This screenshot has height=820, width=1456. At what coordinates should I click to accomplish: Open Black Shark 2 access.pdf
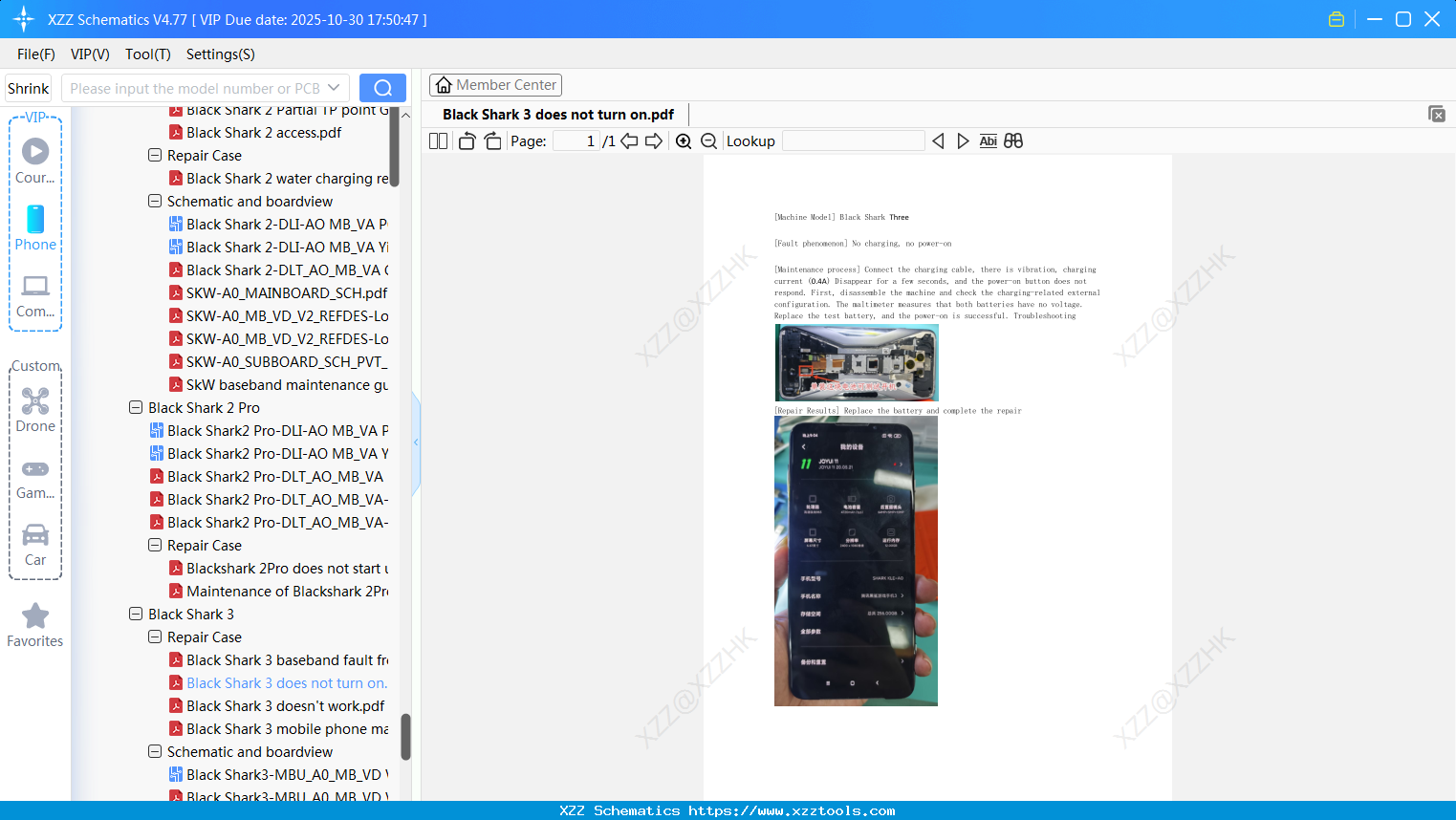point(264,133)
